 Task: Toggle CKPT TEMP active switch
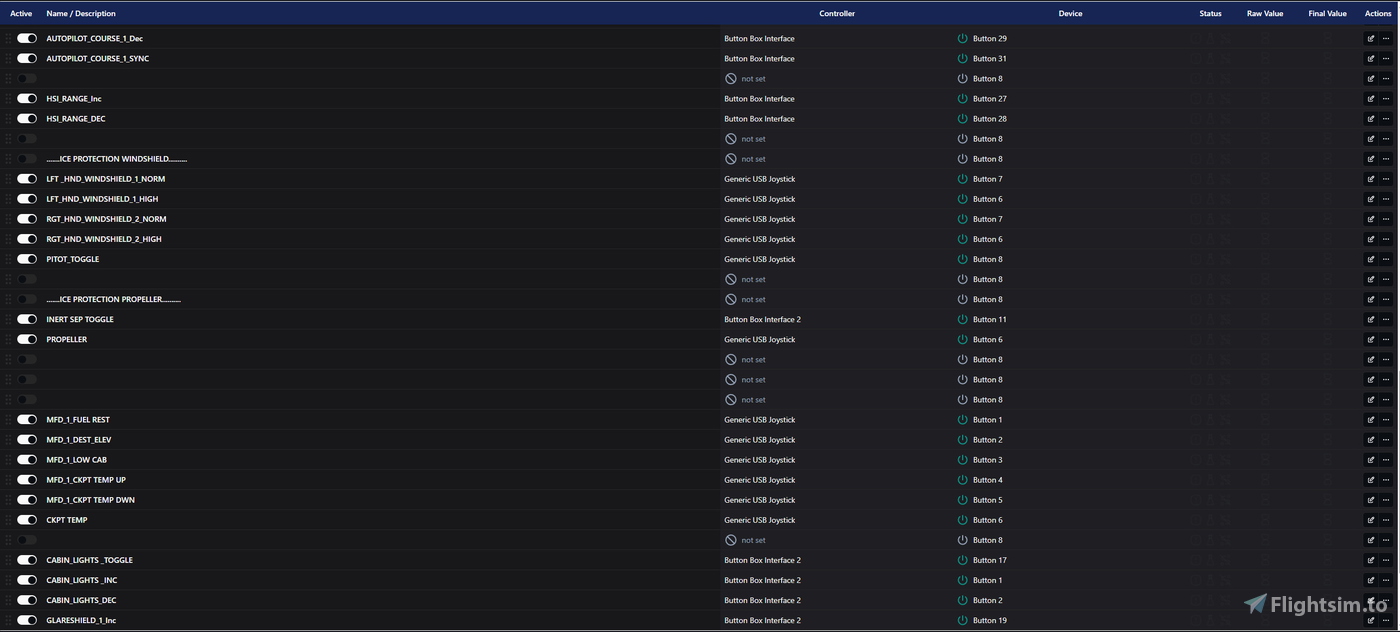(27, 520)
